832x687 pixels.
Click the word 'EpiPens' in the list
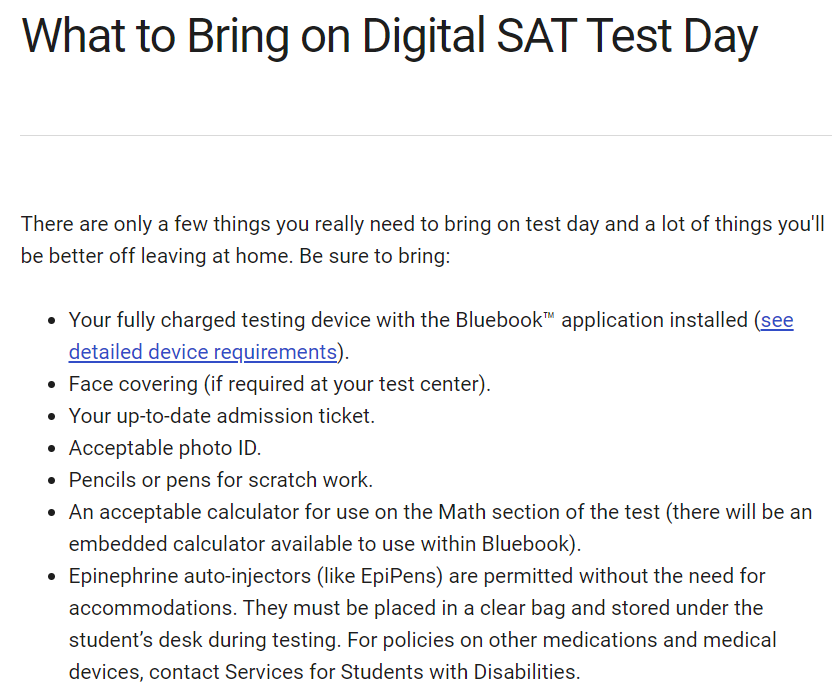click(x=398, y=576)
